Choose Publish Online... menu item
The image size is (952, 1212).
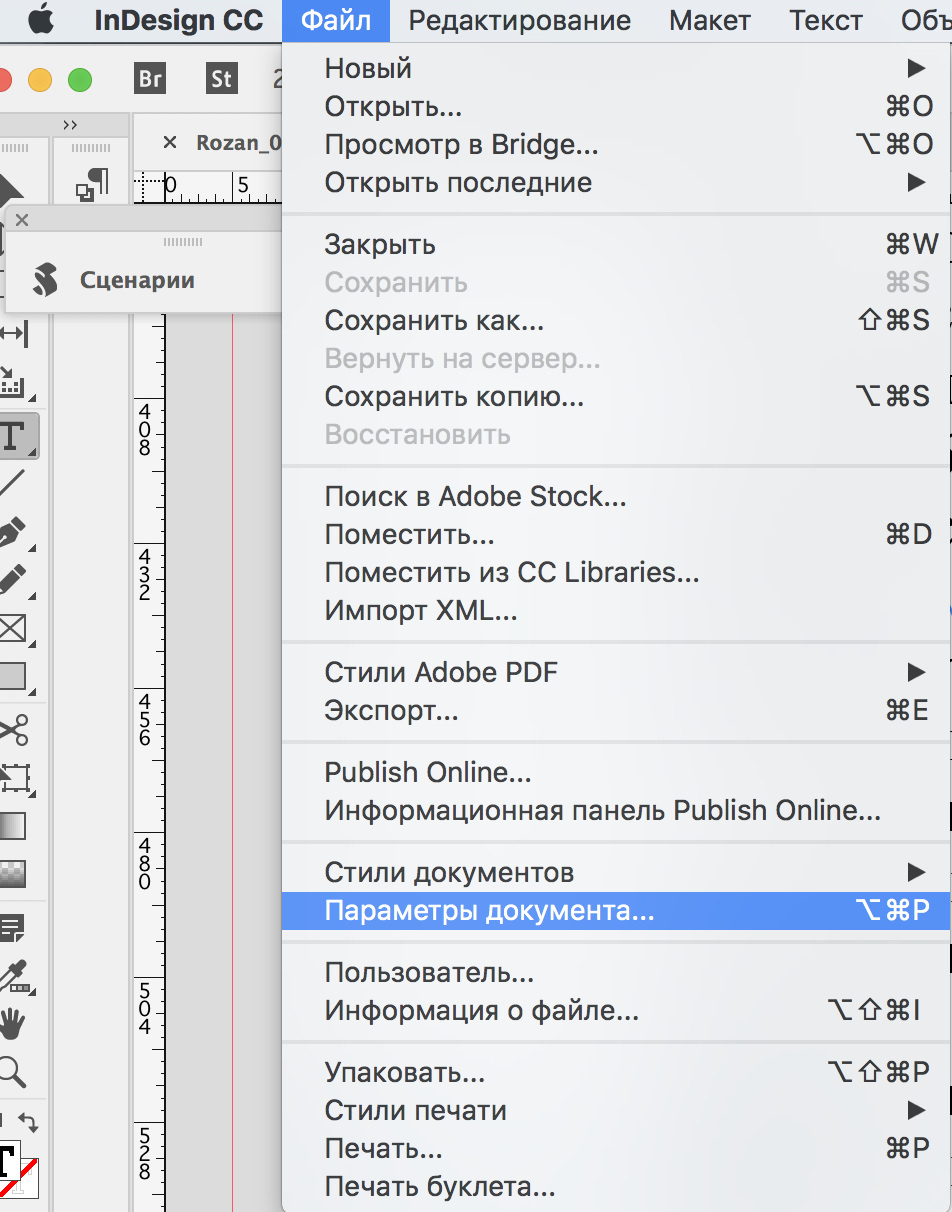[615, 773]
